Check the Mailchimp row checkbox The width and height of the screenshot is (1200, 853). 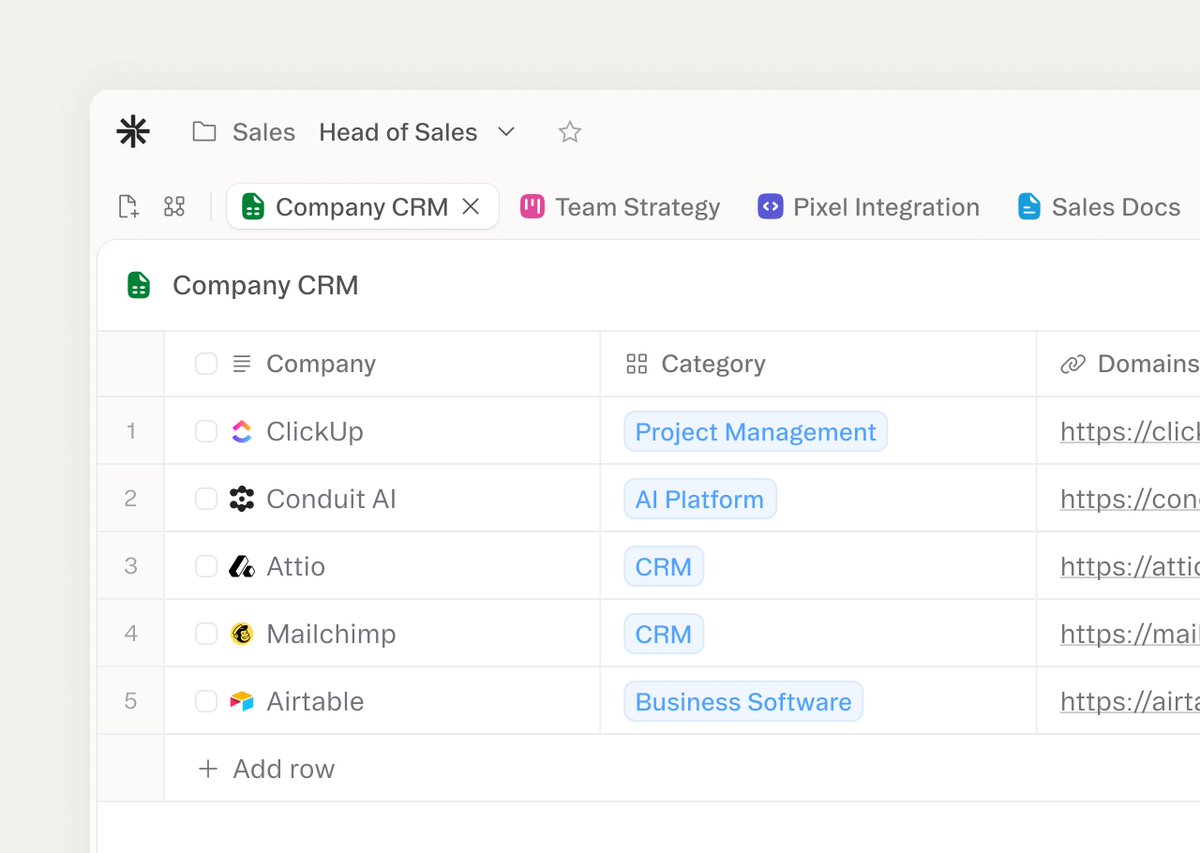(x=206, y=634)
